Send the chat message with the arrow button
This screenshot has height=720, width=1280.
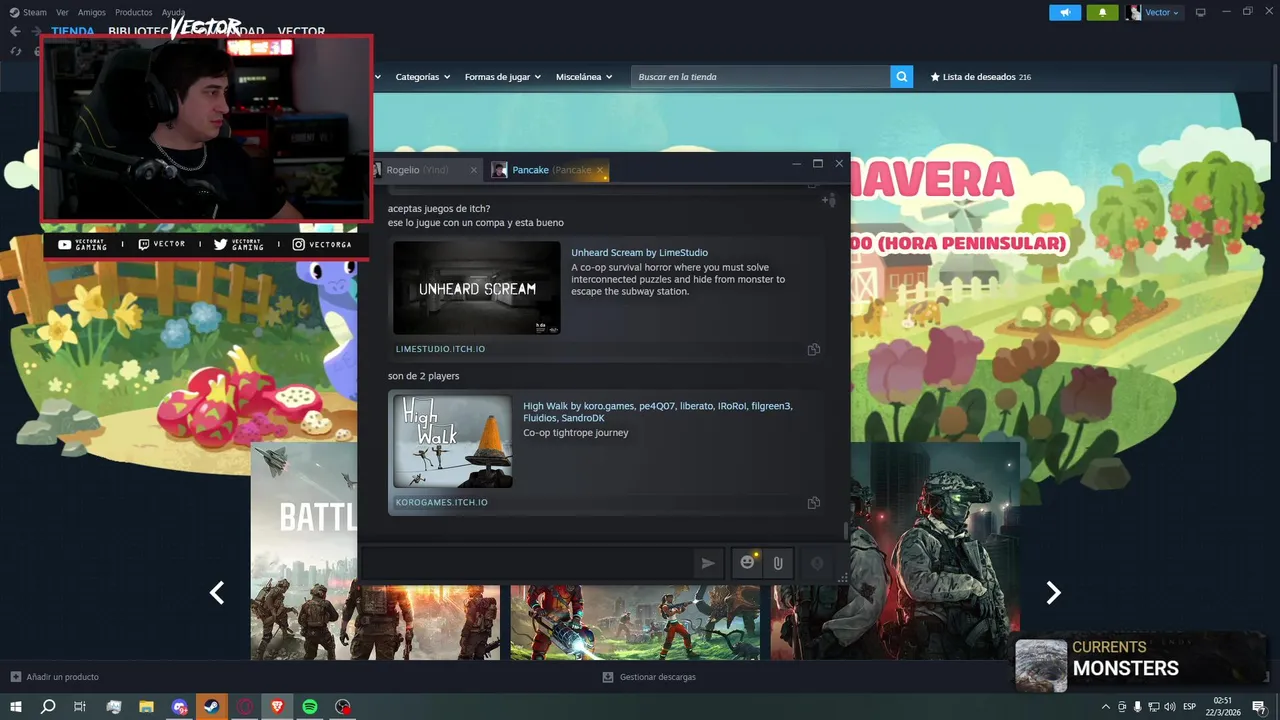tap(708, 563)
